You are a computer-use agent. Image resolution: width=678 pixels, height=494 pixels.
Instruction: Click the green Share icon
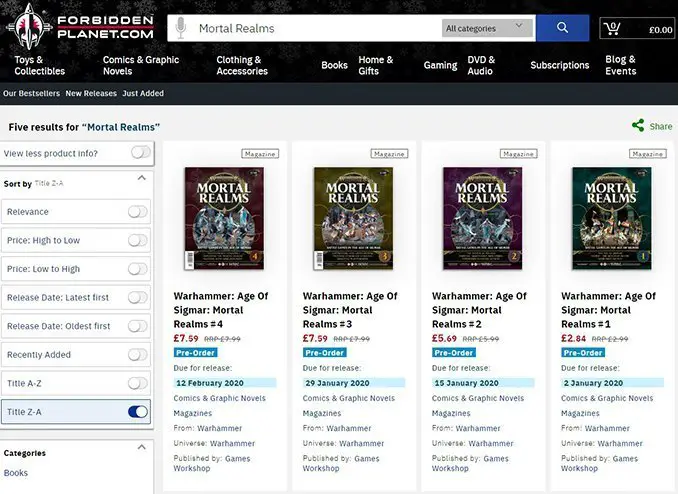(638, 126)
